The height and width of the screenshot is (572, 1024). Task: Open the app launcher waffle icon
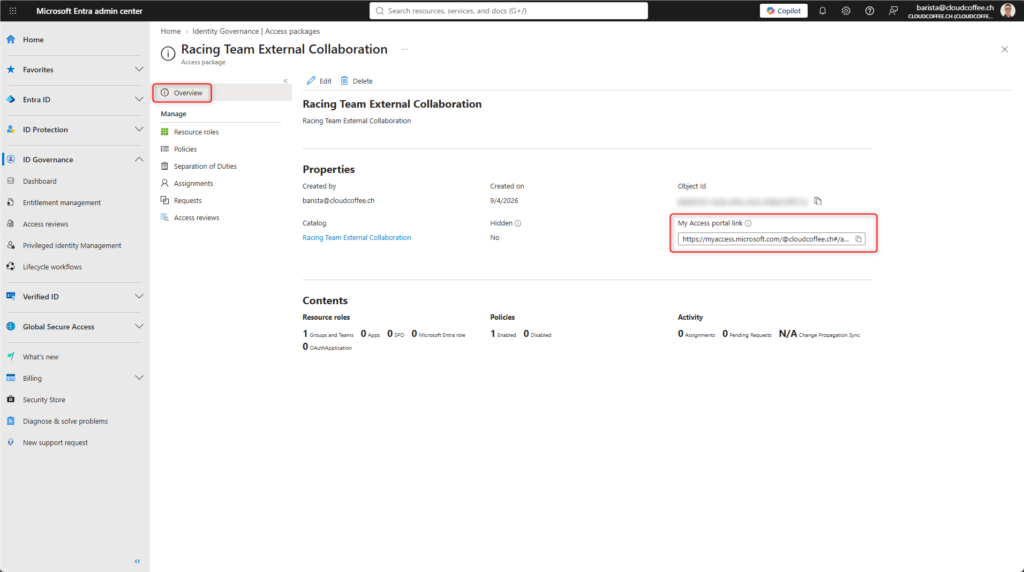tap(12, 10)
